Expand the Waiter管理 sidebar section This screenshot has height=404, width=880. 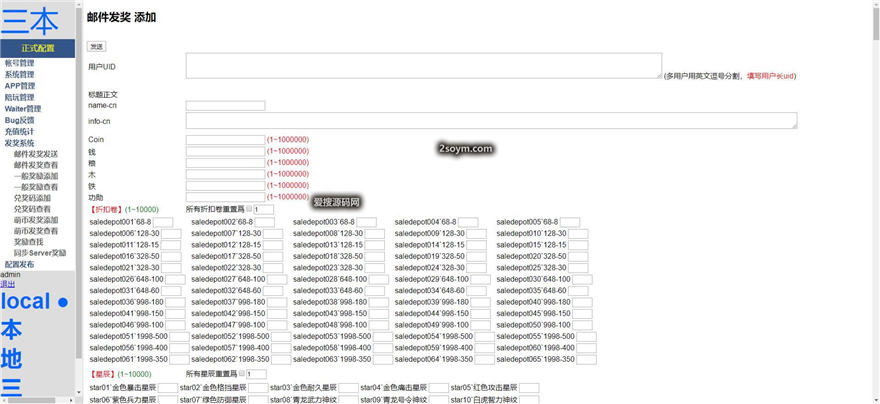pos(23,109)
